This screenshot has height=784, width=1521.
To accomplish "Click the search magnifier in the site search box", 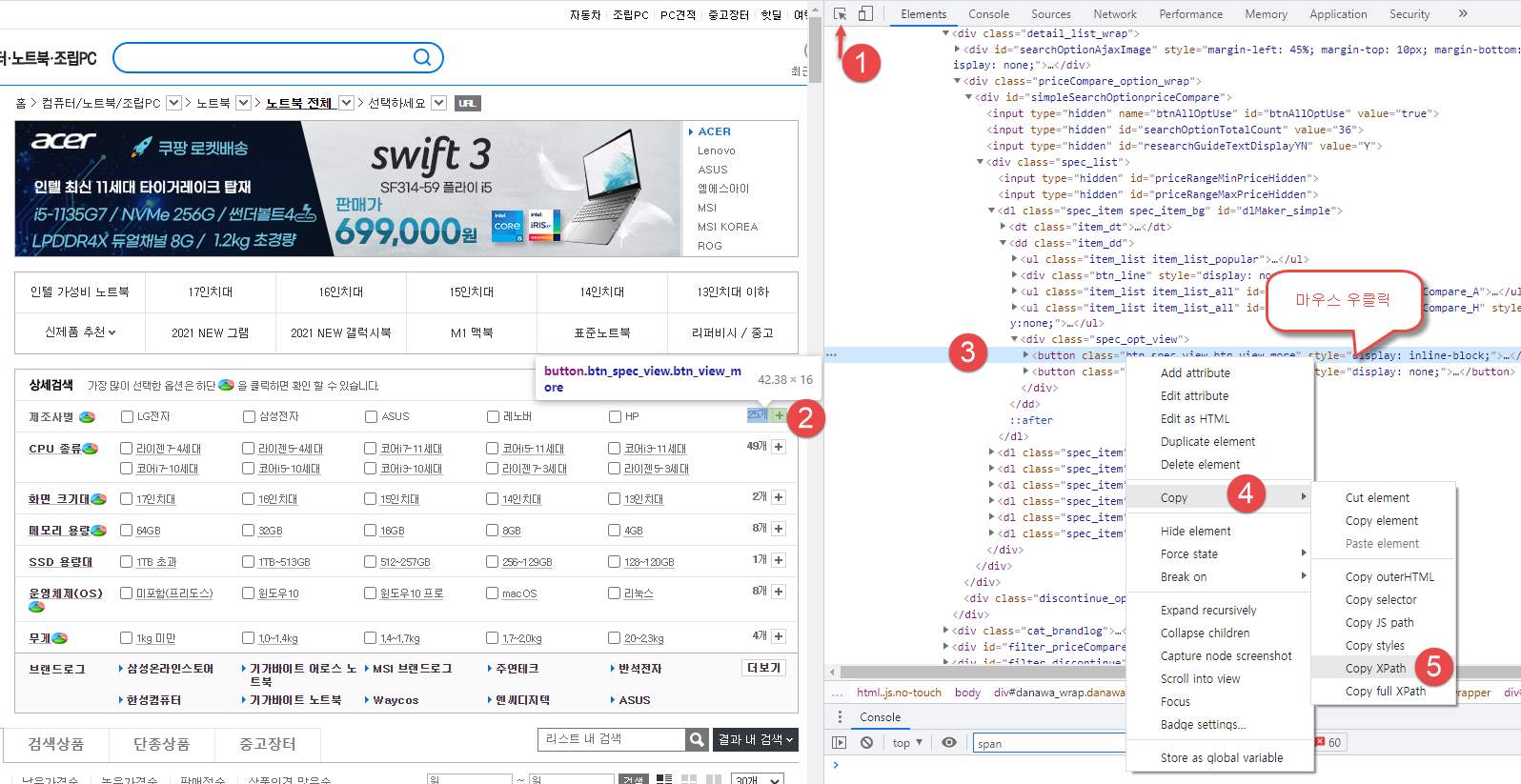I will 421,57.
